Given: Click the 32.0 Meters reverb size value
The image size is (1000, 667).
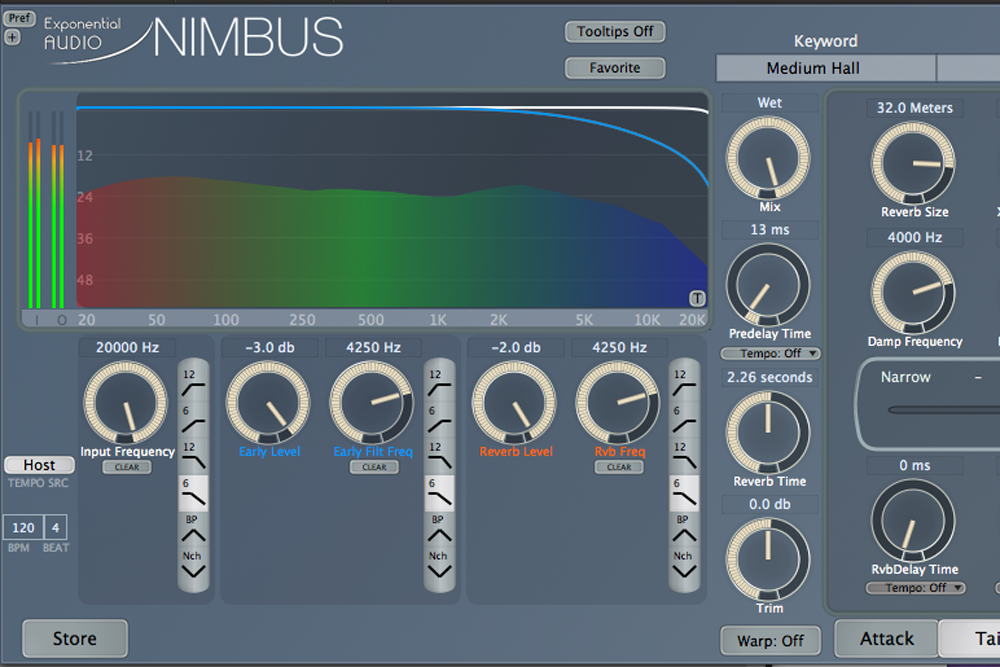Looking at the screenshot, I should tap(915, 108).
